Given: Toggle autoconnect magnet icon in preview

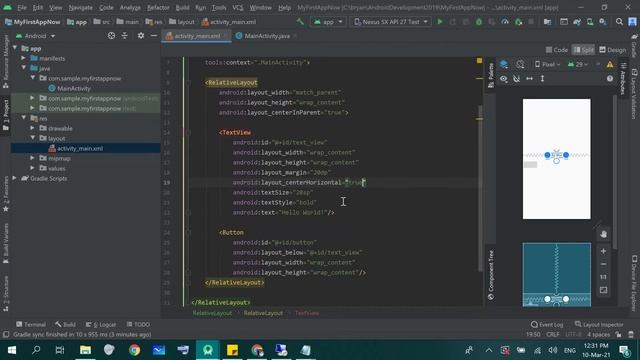Looking at the screenshot, I should point(516,79).
